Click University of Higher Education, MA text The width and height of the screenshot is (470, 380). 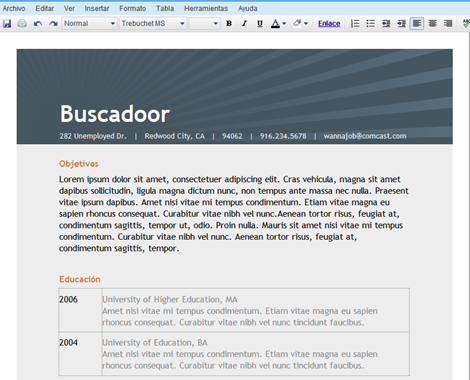coord(170,300)
